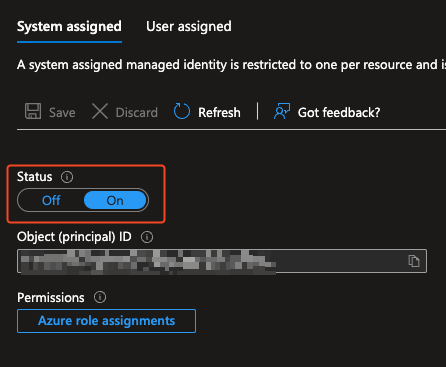Open the Object (principal) ID info icon
The width and height of the screenshot is (446, 367).
147,237
